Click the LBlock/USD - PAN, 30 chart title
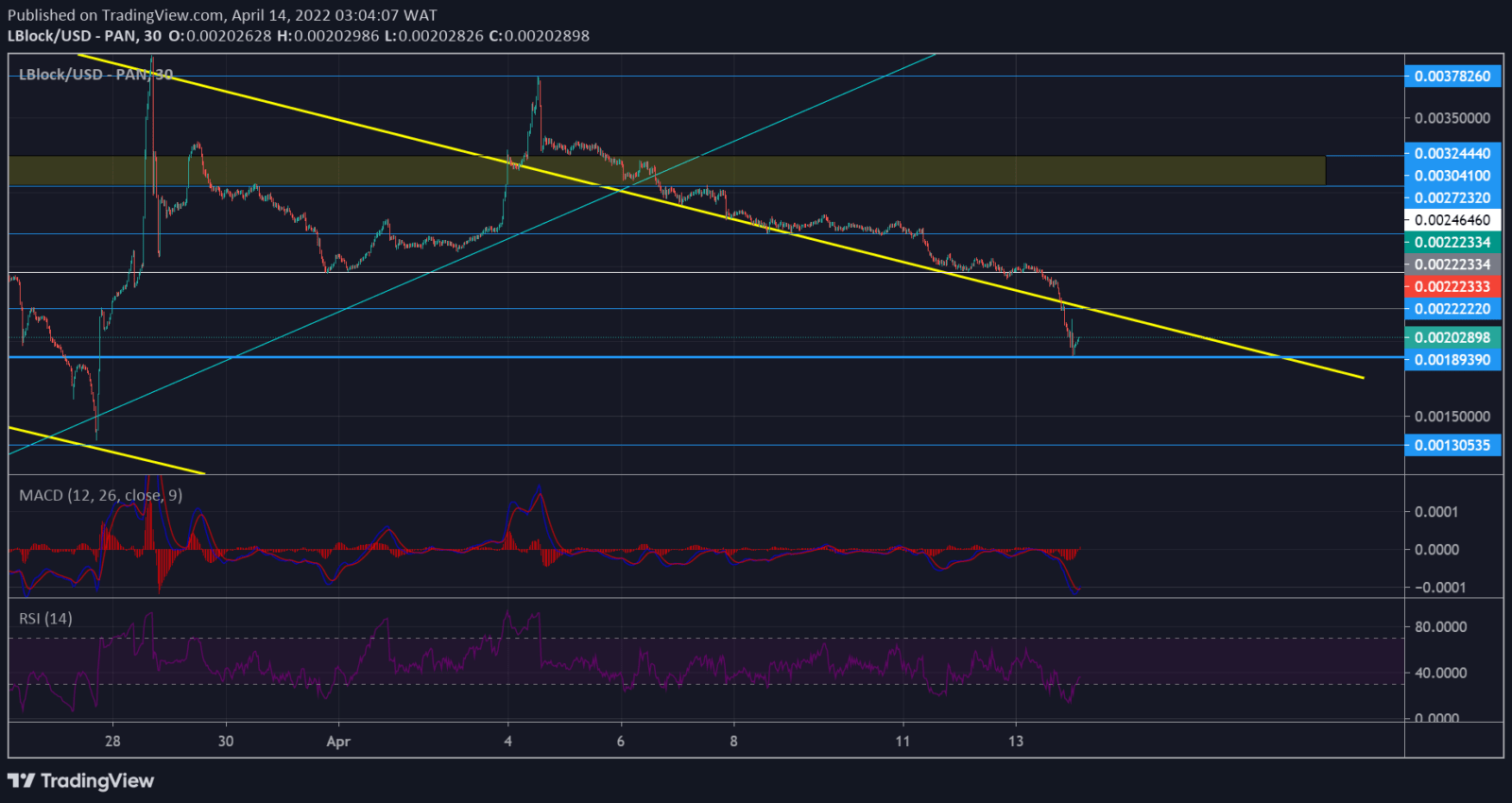 95,75
